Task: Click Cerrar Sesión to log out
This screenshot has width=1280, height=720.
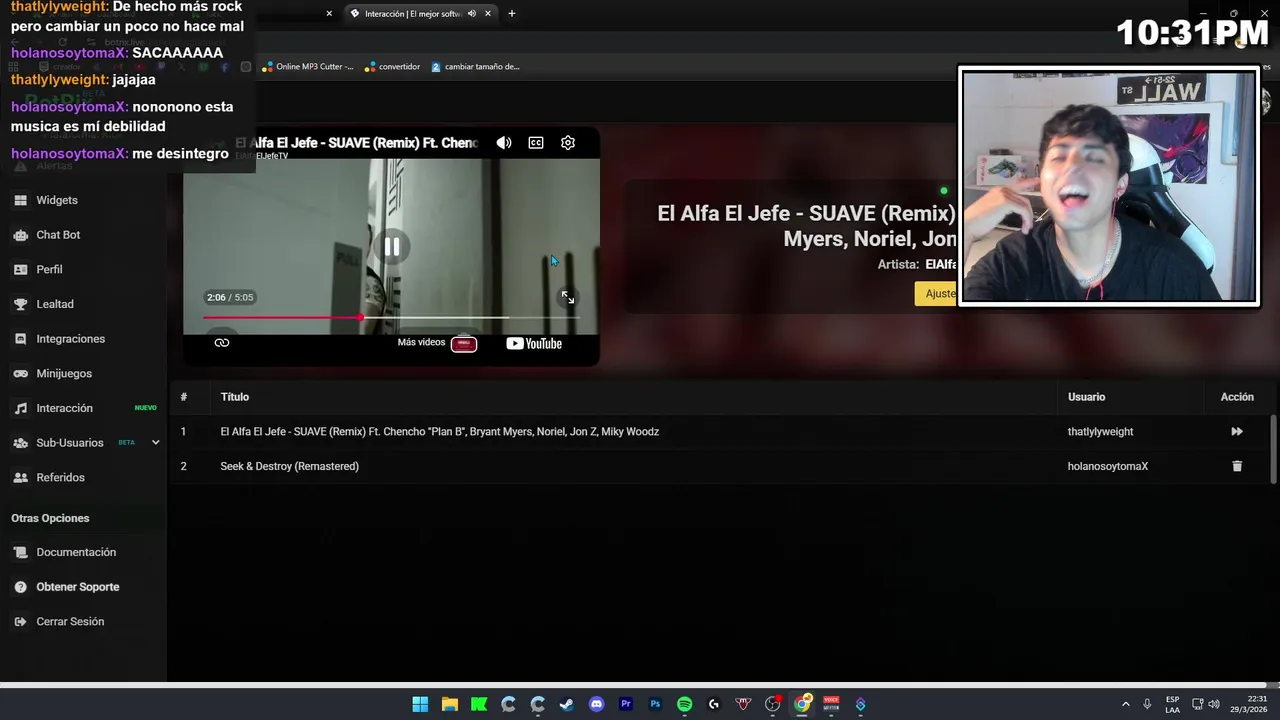Action: click(x=70, y=622)
